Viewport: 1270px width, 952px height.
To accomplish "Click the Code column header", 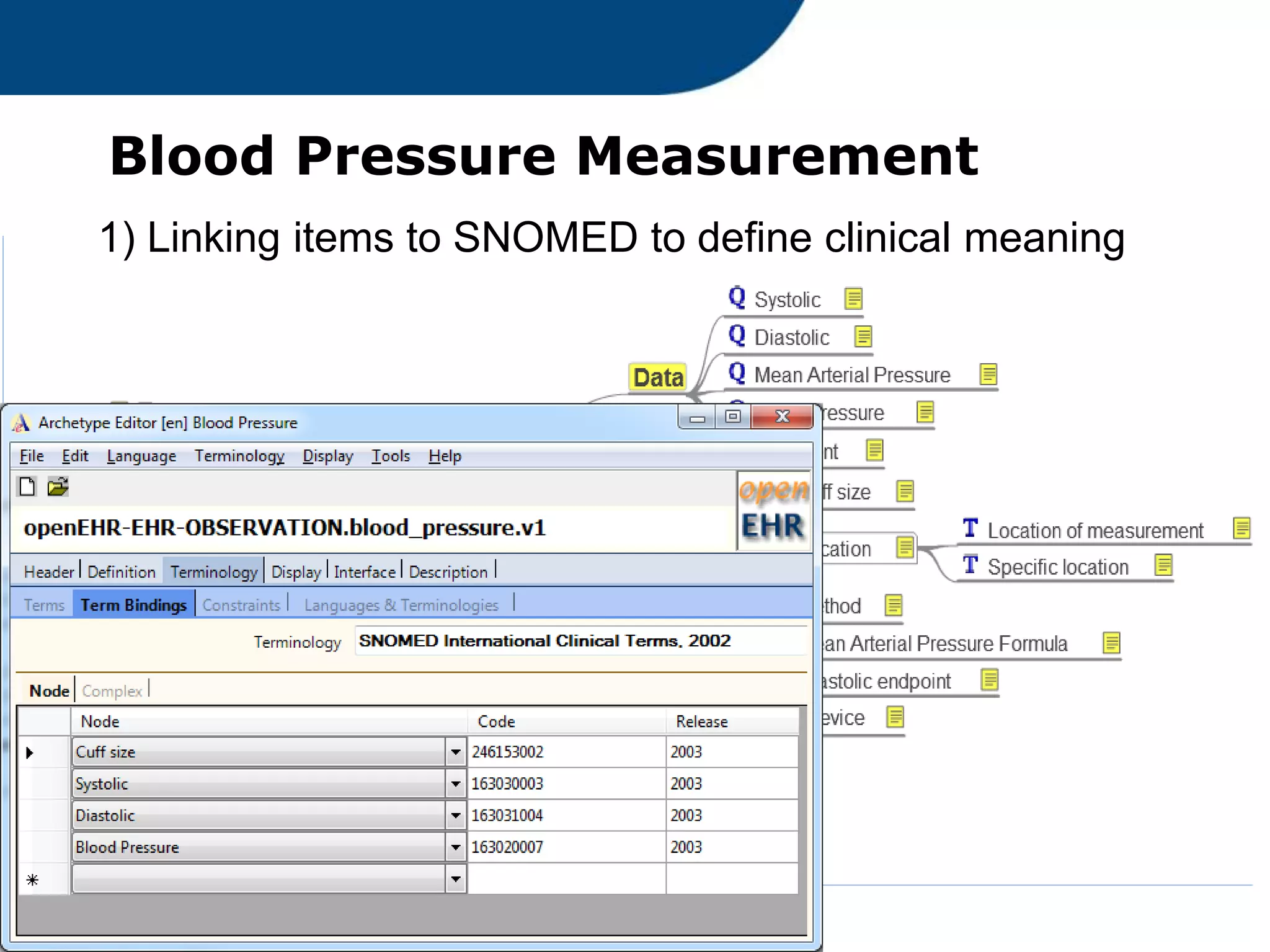I will [567, 721].
